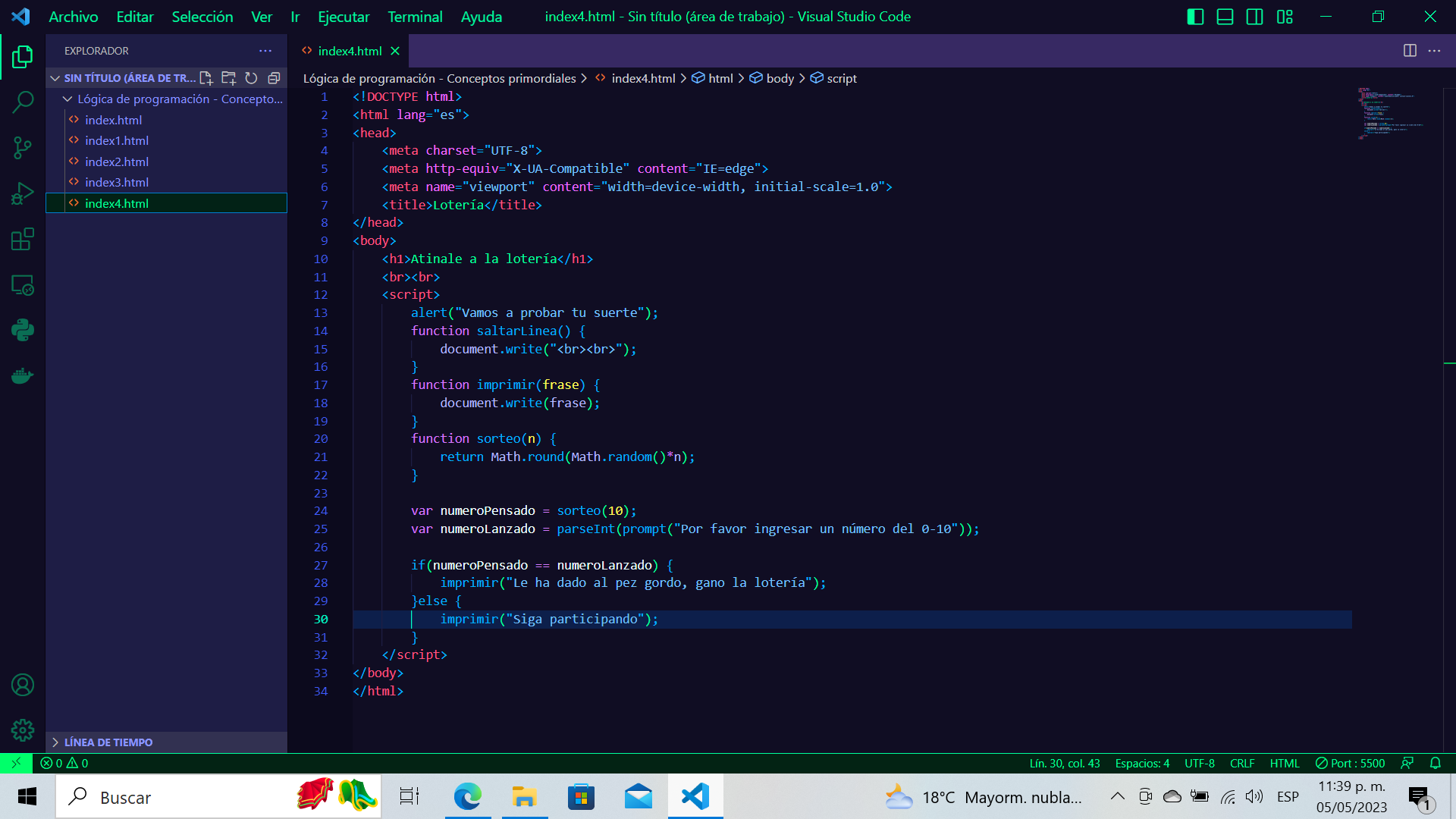The width and height of the screenshot is (1456, 819).
Task: Open the Search view in activity bar
Action: [23, 102]
